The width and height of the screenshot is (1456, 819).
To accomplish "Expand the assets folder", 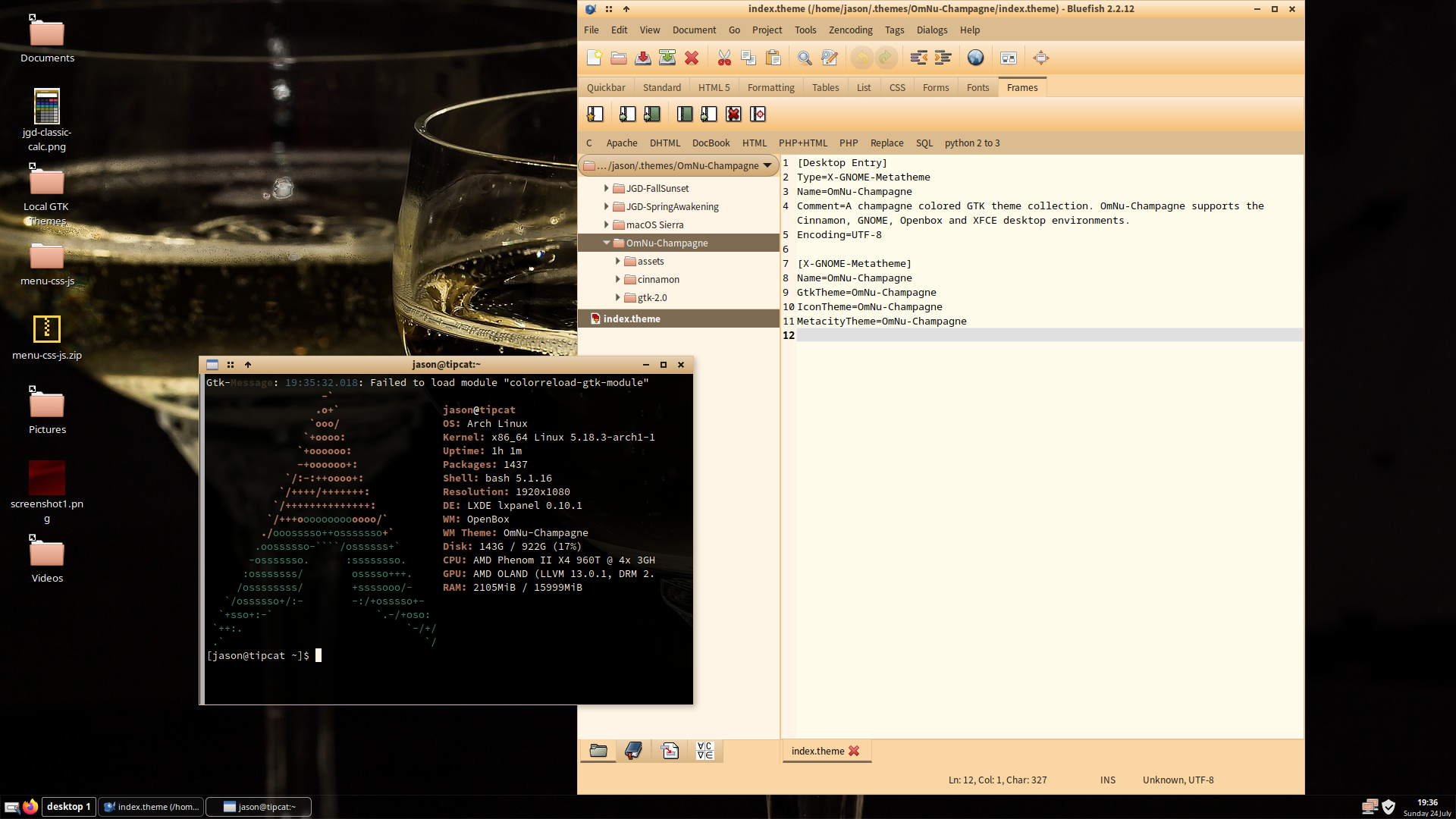I will pyautogui.click(x=617, y=261).
